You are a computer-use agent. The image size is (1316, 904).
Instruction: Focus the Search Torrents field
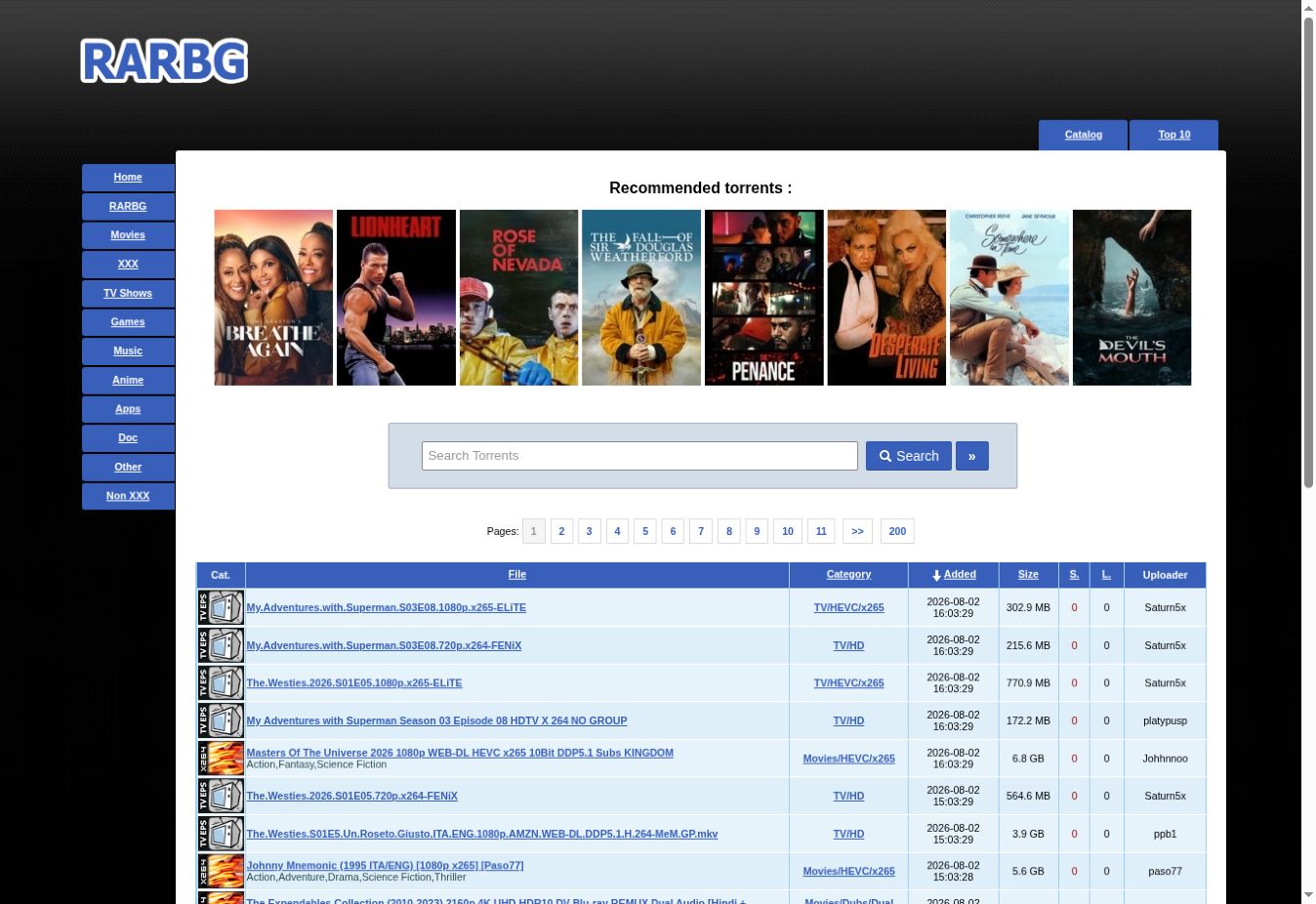[x=639, y=456]
